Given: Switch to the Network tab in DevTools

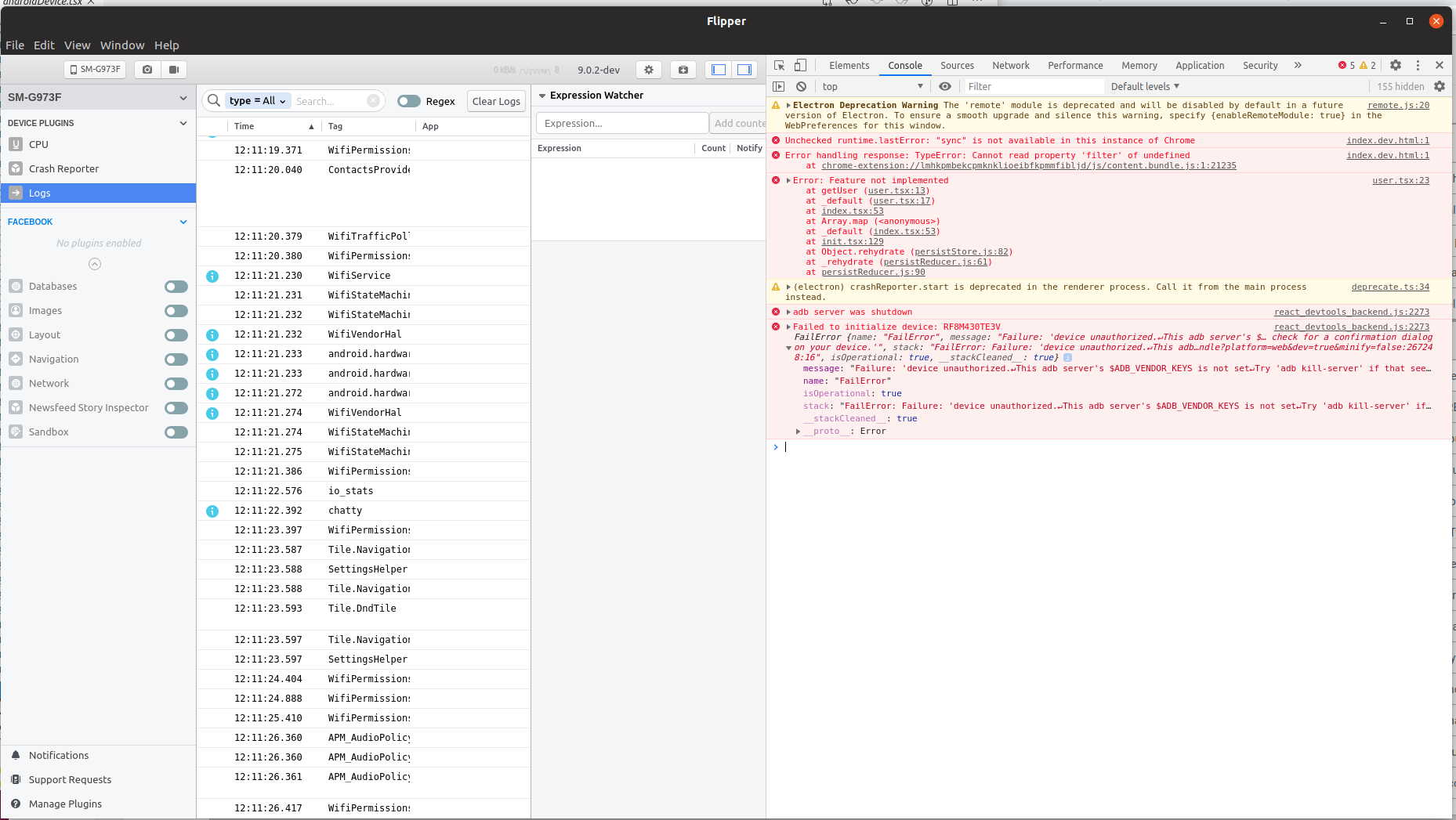Looking at the screenshot, I should coord(1010,65).
